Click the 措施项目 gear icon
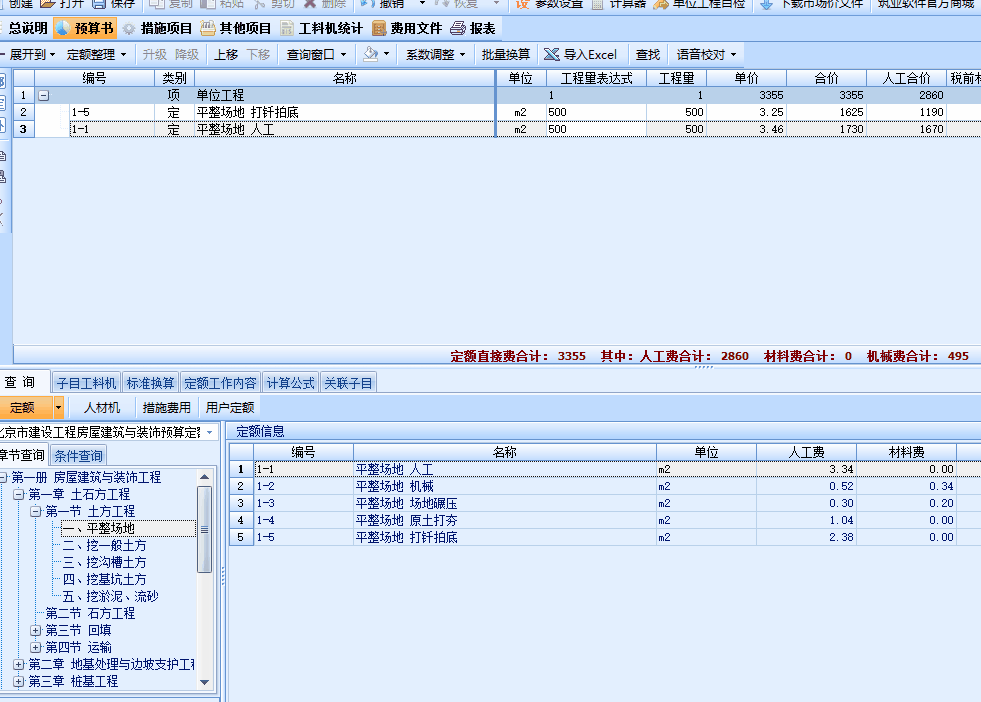The width and height of the screenshot is (981, 702). (129, 28)
